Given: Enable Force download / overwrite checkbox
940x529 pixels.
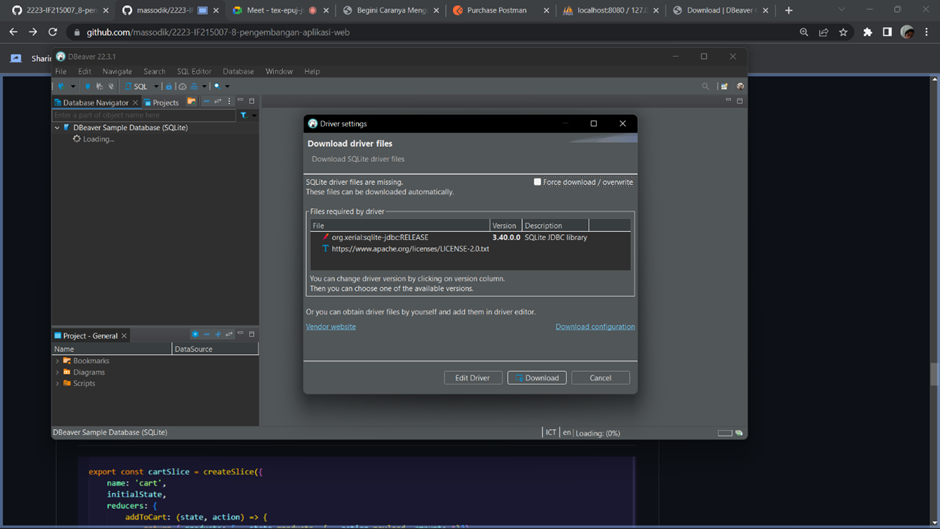Looking at the screenshot, I should pos(538,182).
